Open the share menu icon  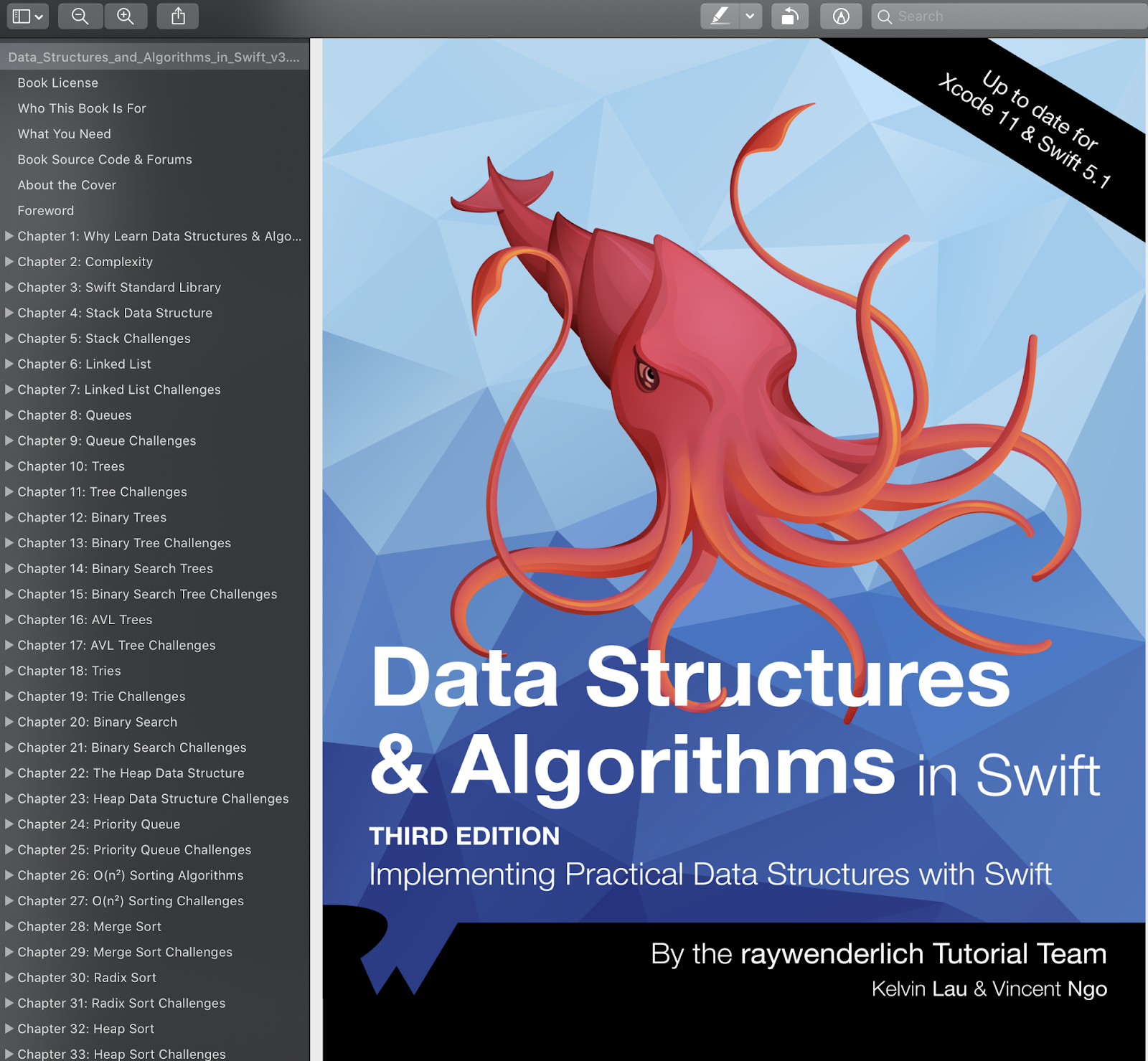click(x=178, y=16)
